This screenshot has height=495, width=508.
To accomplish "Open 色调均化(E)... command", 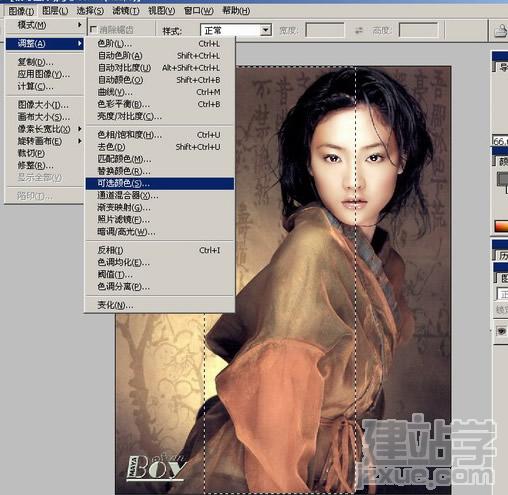I will click(x=160, y=263).
